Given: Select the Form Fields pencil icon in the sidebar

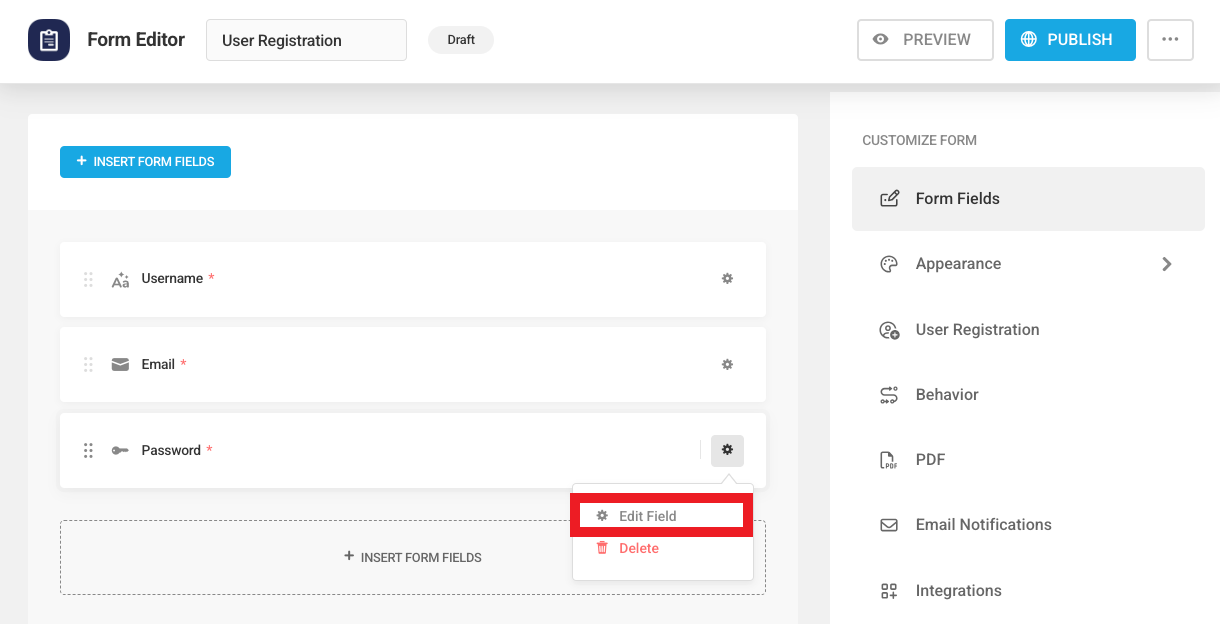Looking at the screenshot, I should coord(889,198).
